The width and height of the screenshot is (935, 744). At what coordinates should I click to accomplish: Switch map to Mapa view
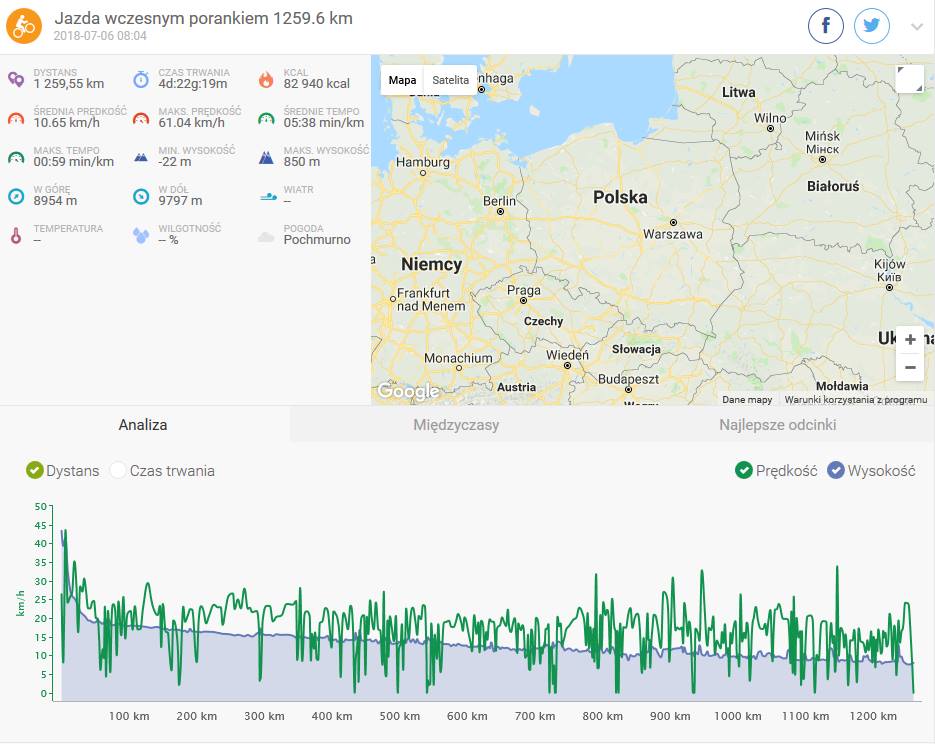click(403, 80)
